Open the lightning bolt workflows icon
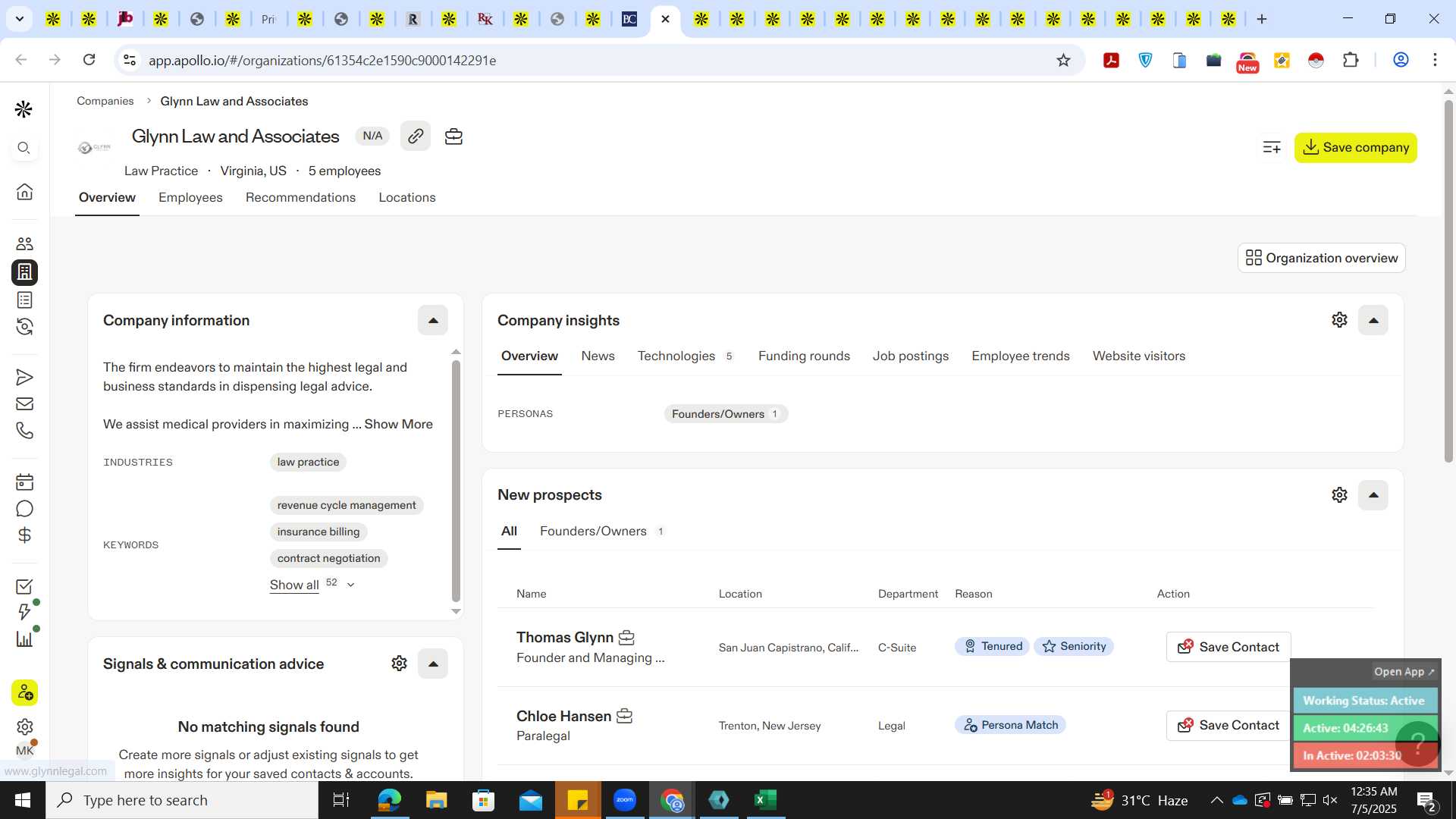The height and width of the screenshot is (819, 1456). 24,612
